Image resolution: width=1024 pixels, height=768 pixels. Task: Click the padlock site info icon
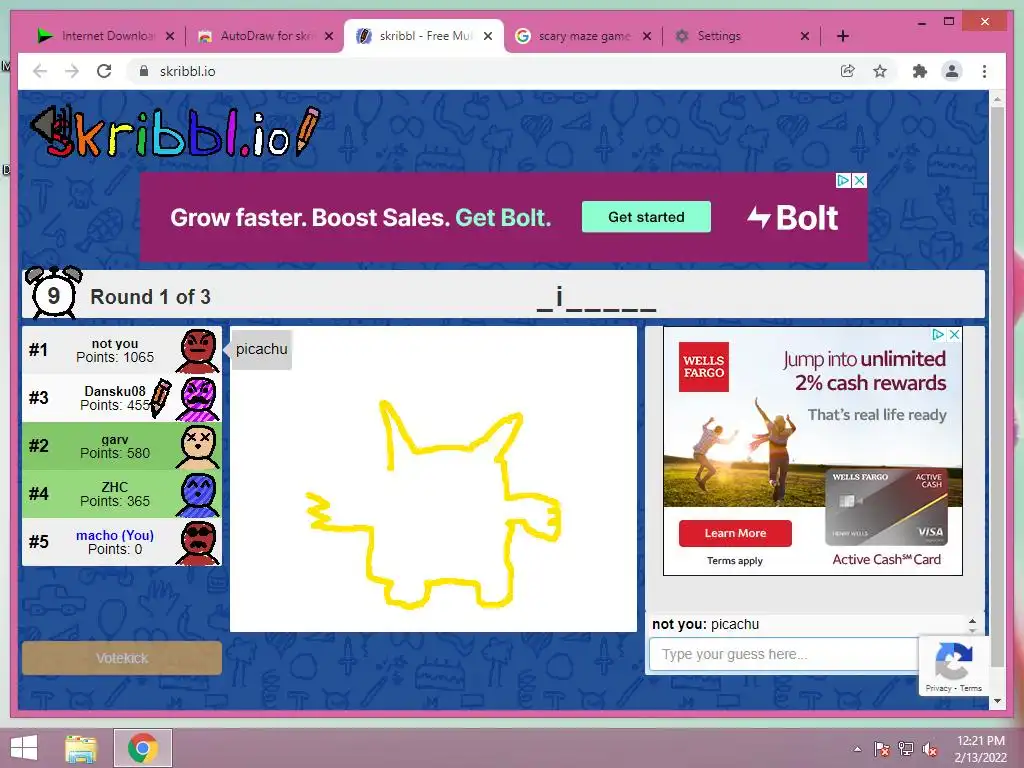pyautogui.click(x=144, y=71)
